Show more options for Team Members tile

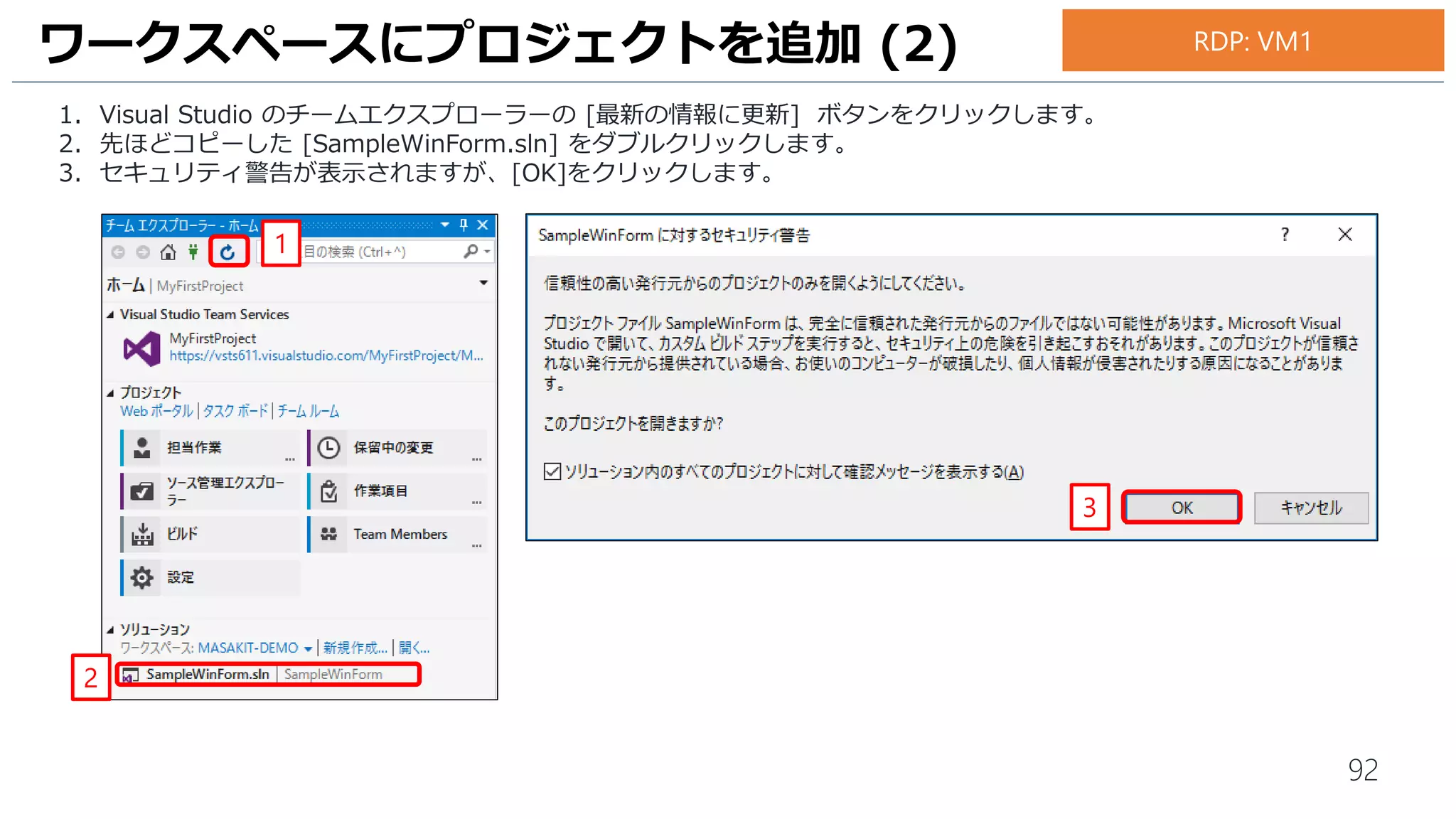click(477, 545)
